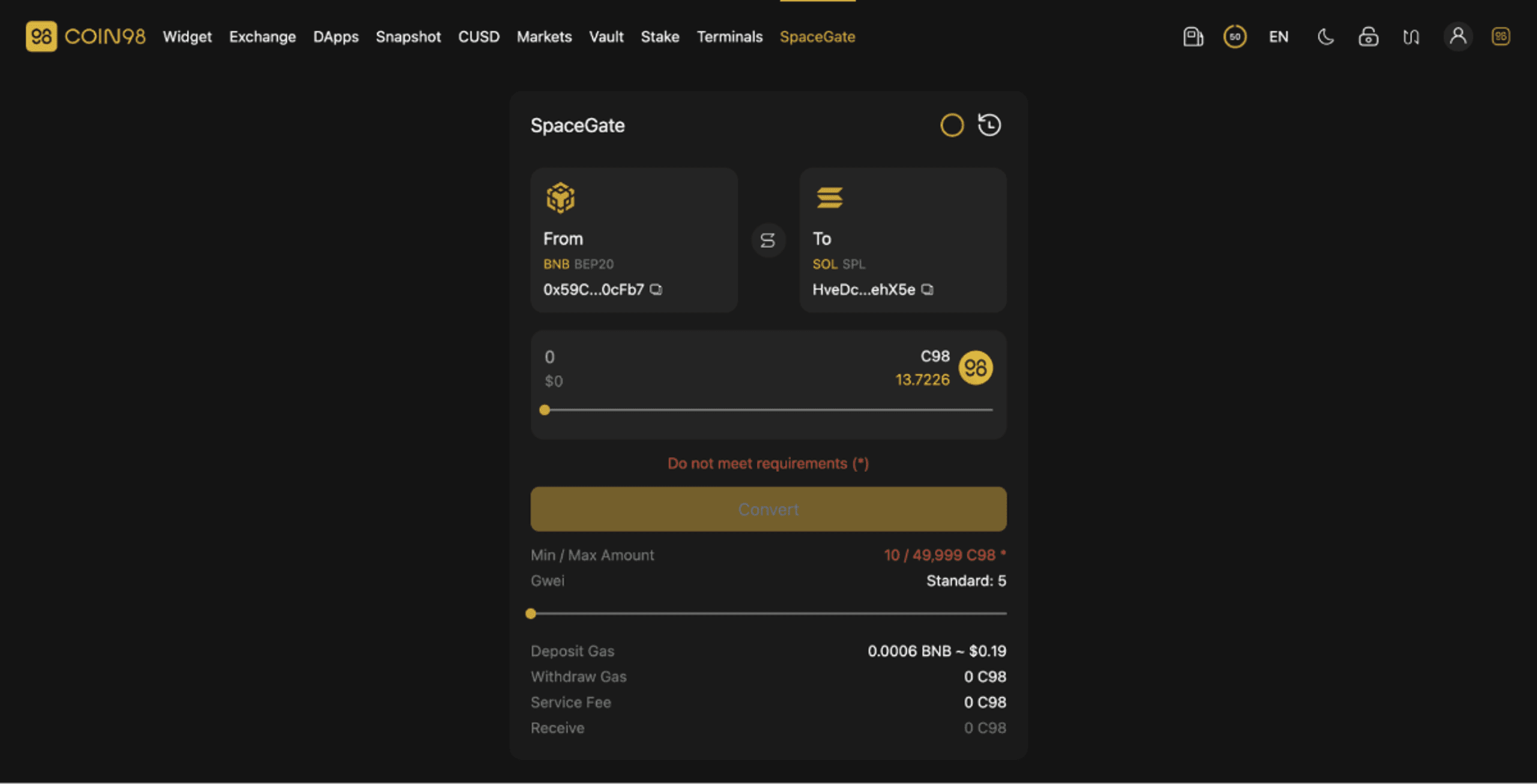
Task: Click the HveDc...ehX5e wallet address text
Action: point(863,289)
